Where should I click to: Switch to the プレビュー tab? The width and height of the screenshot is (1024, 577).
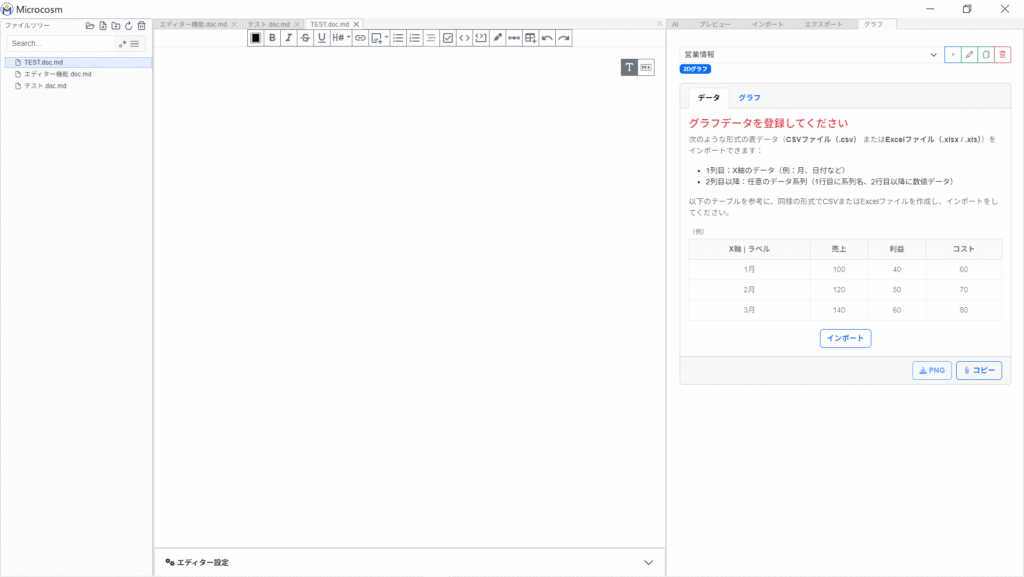tap(714, 23)
